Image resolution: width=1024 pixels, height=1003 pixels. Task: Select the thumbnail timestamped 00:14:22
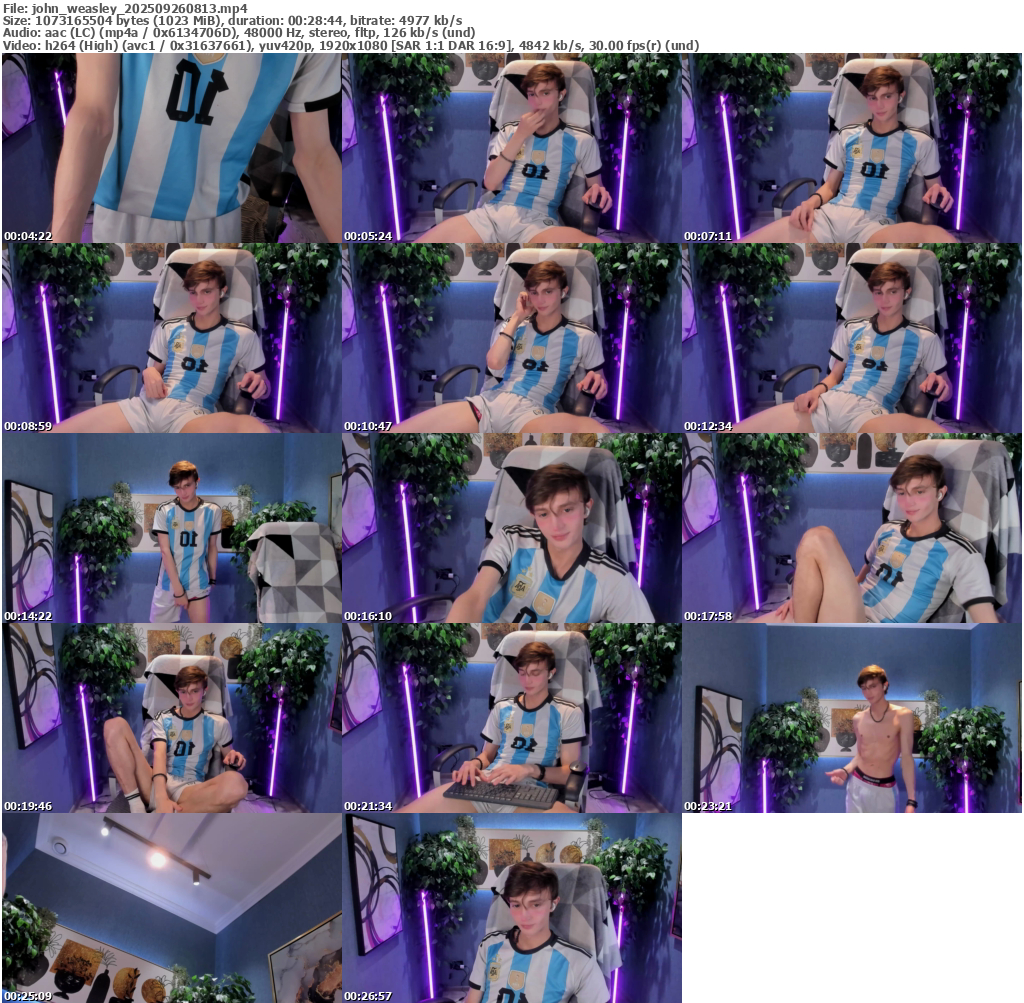pyautogui.click(x=171, y=528)
